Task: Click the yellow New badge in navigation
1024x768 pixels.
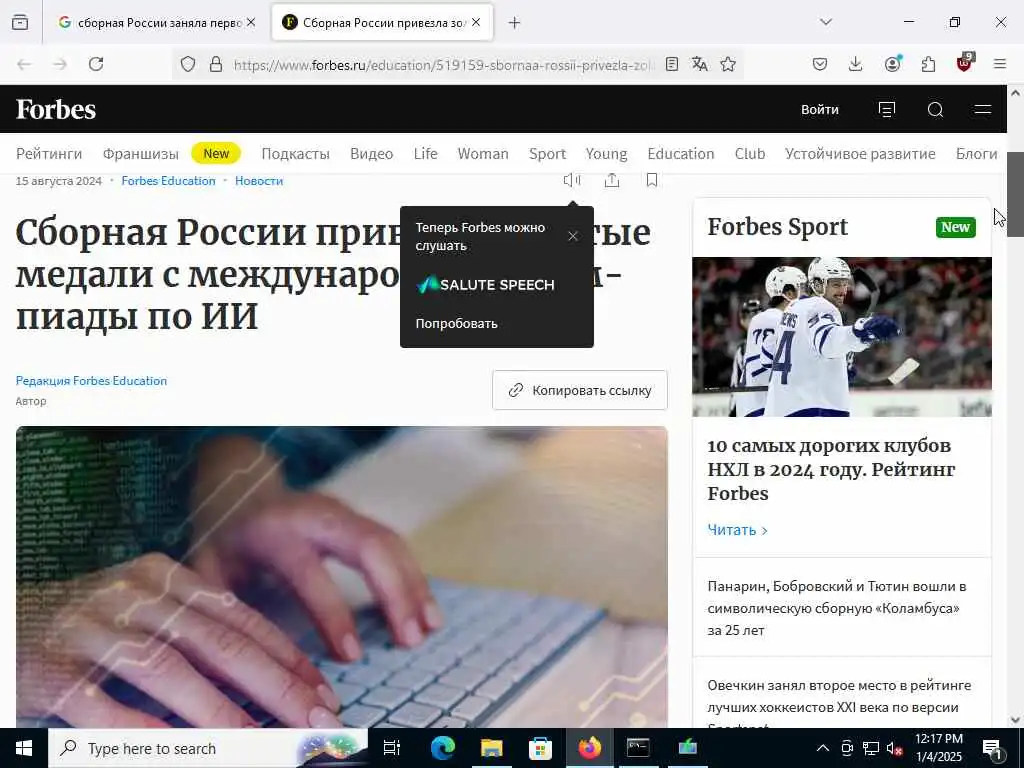Action: tap(216, 153)
